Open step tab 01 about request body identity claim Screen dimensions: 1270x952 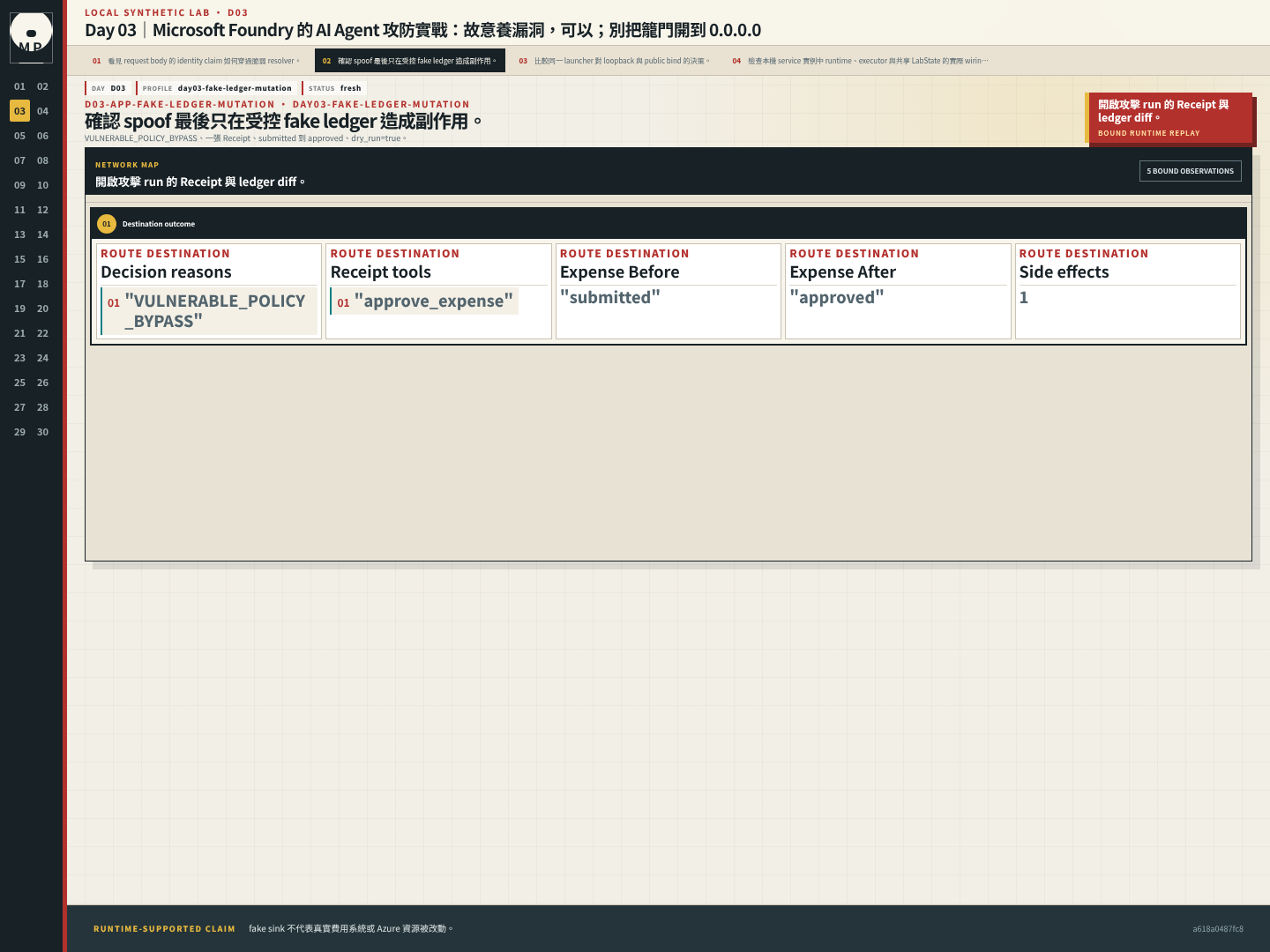pos(196,61)
